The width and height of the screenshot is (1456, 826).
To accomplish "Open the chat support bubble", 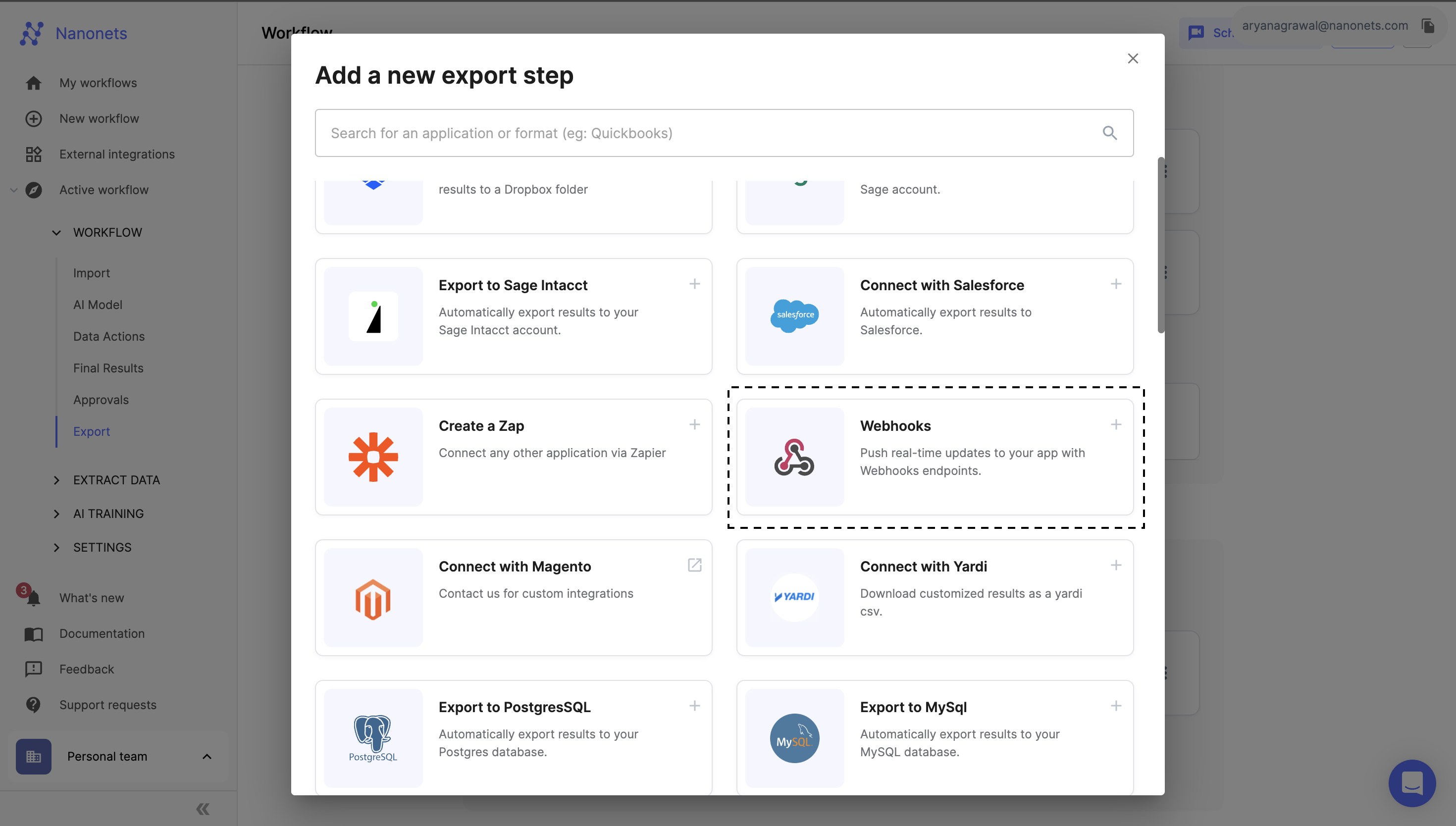I will [x=1412, y=783].
